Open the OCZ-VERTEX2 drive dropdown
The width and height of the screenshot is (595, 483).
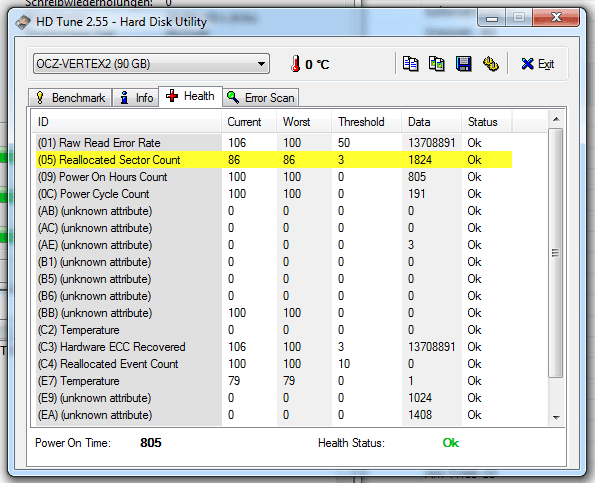[151, 64]
